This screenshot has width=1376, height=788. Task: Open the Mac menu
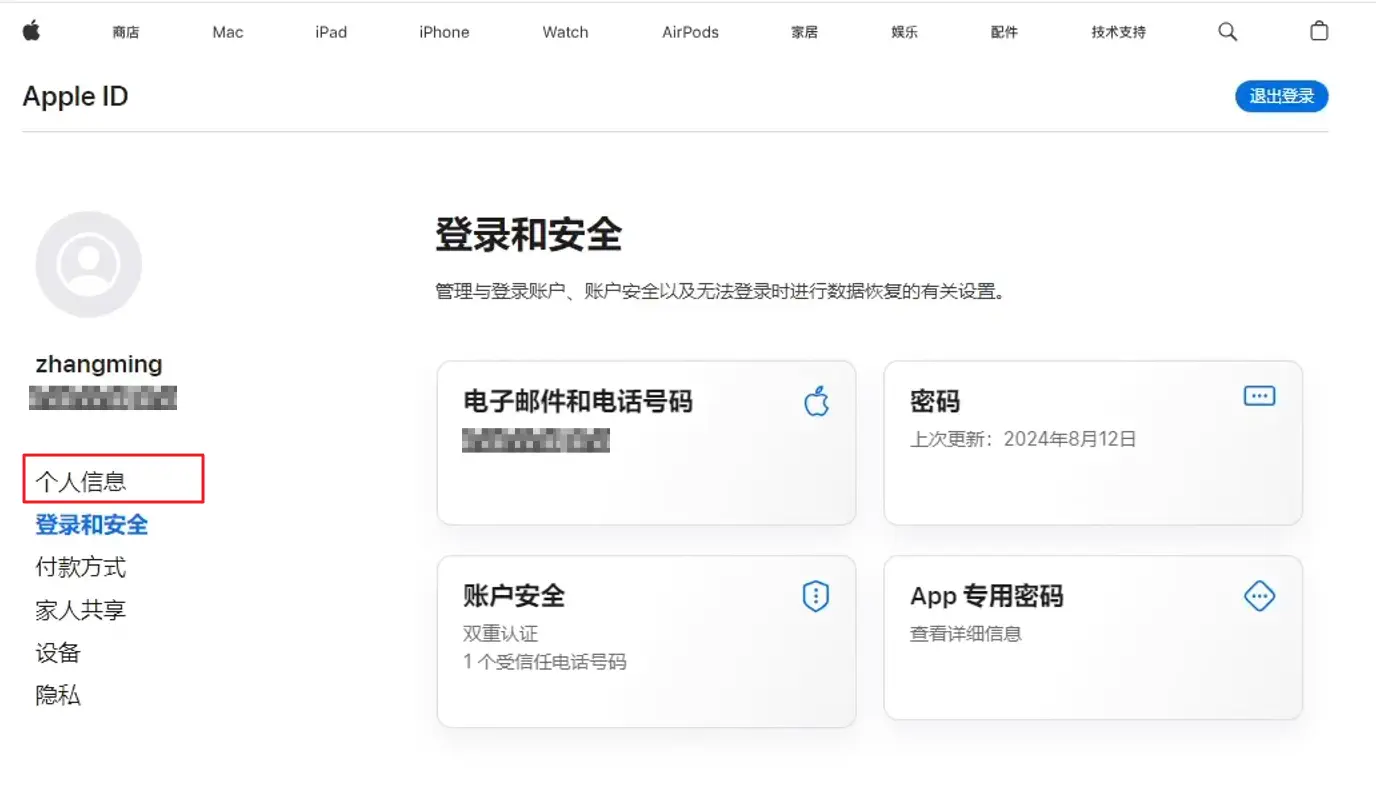(x=228, y=32)
